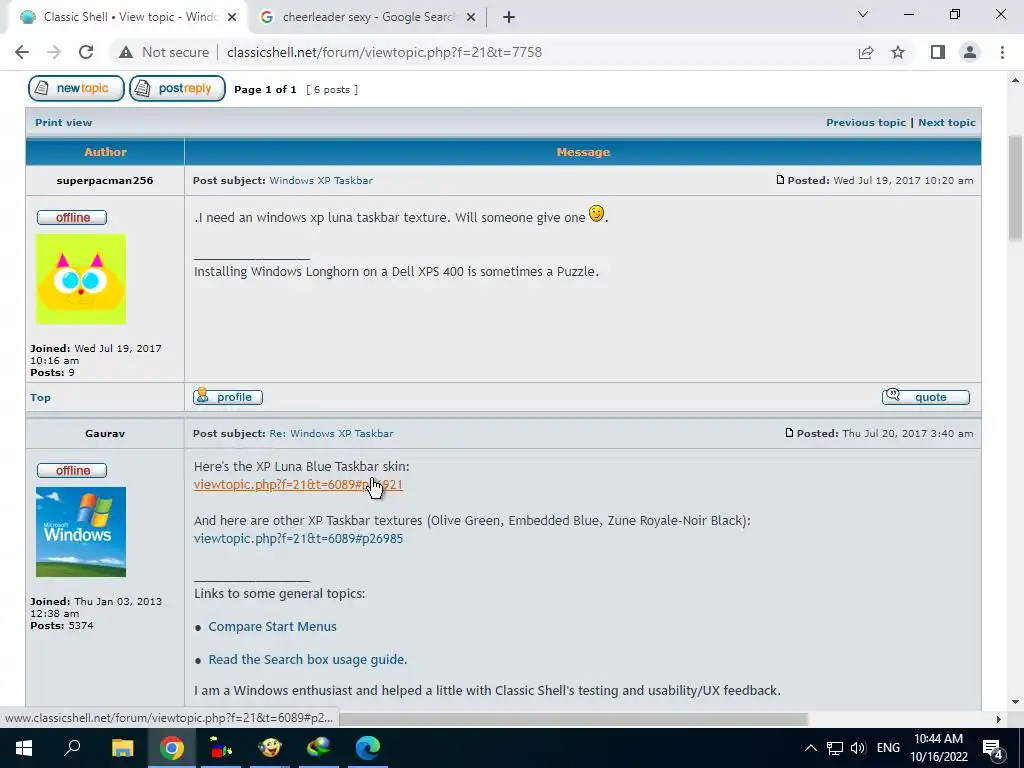
Task: Open Compare Start Menus link
Action: coord(272,626)
